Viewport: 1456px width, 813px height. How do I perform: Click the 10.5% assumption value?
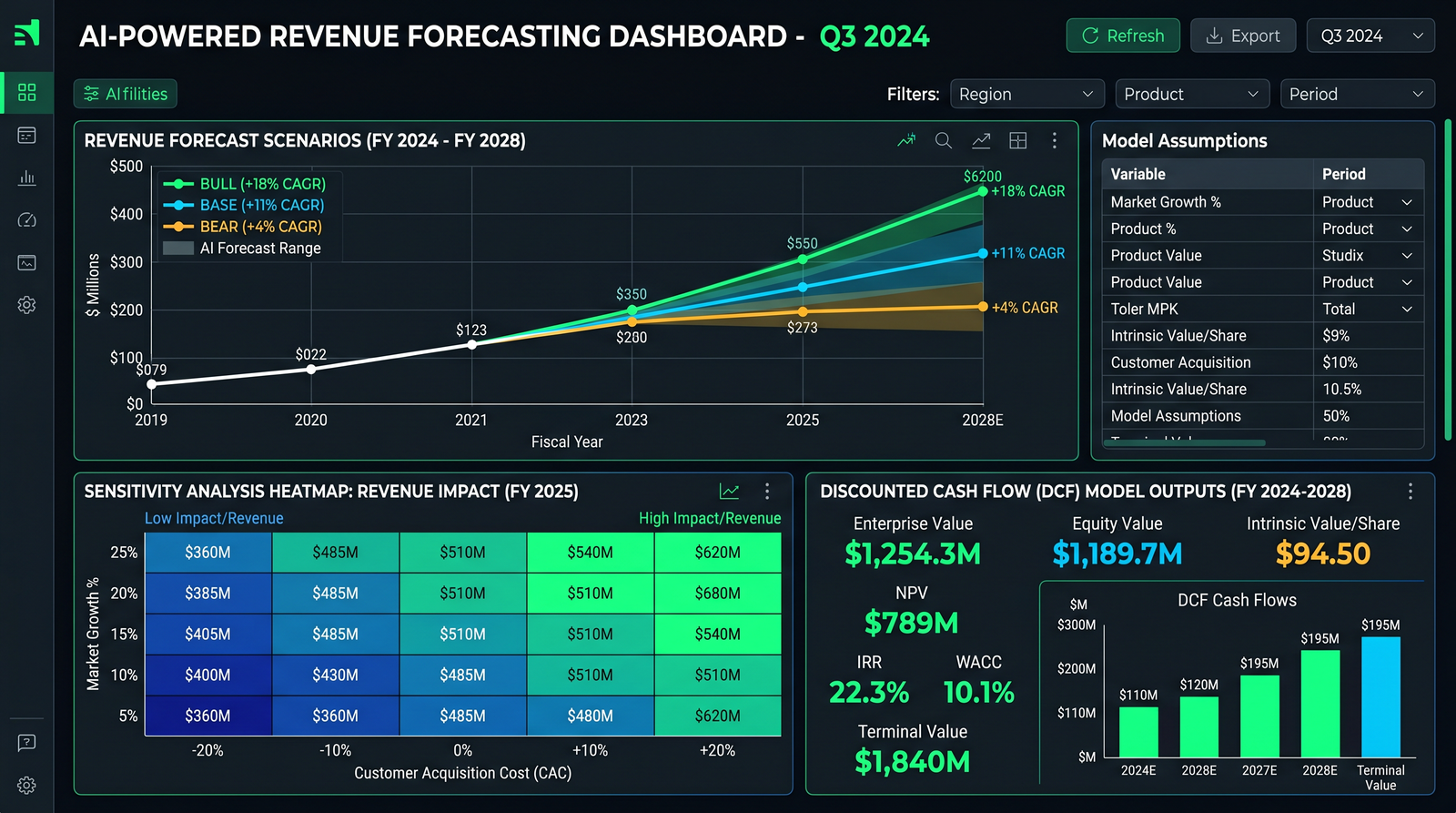coord(1342,390)
